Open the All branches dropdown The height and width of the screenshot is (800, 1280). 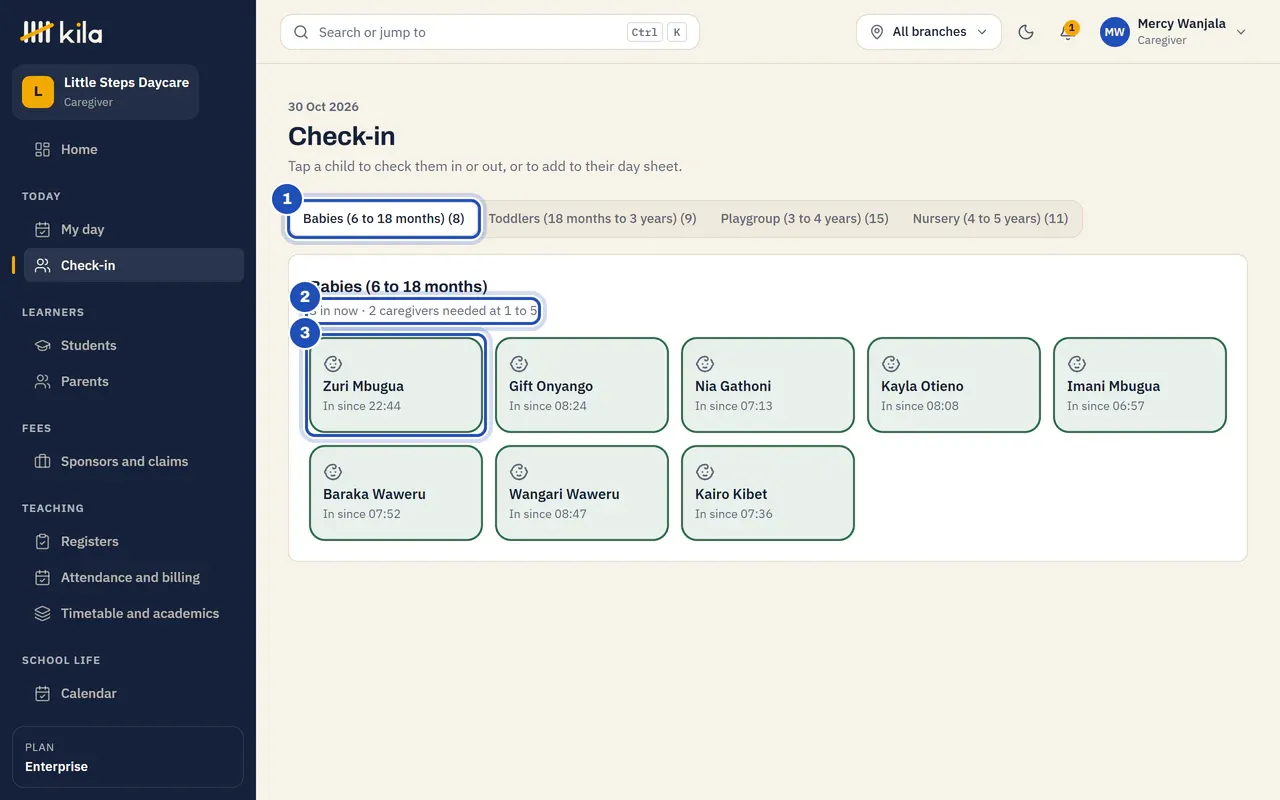point(929,32)
